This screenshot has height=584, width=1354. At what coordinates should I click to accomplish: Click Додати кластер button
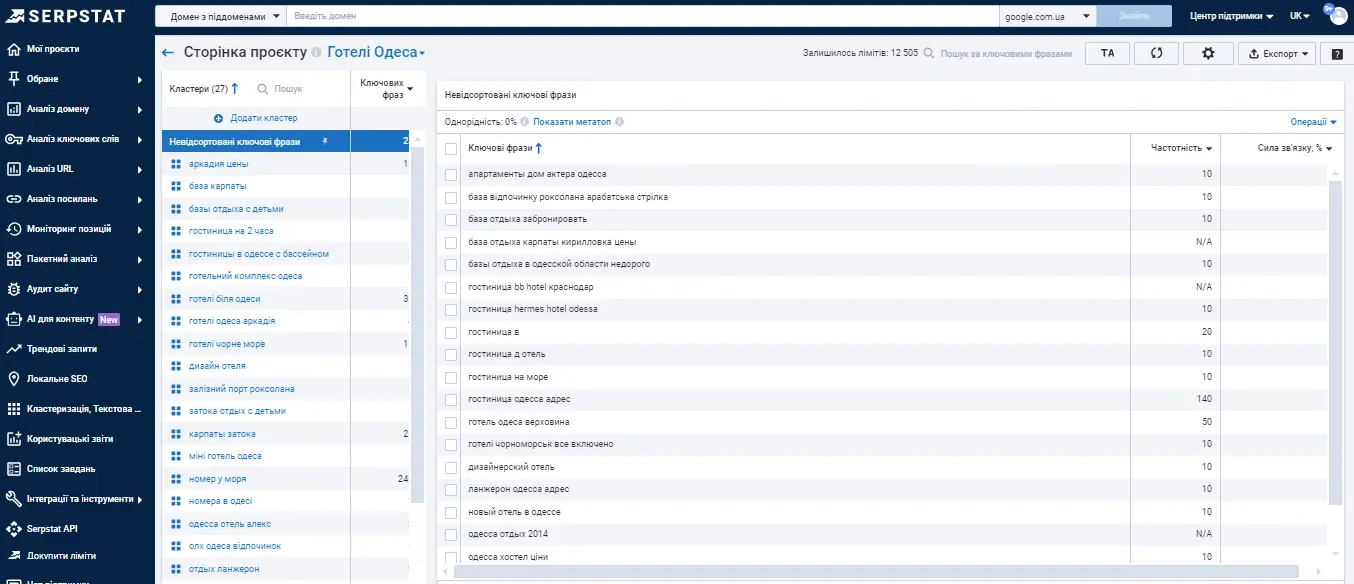(256, 118)
